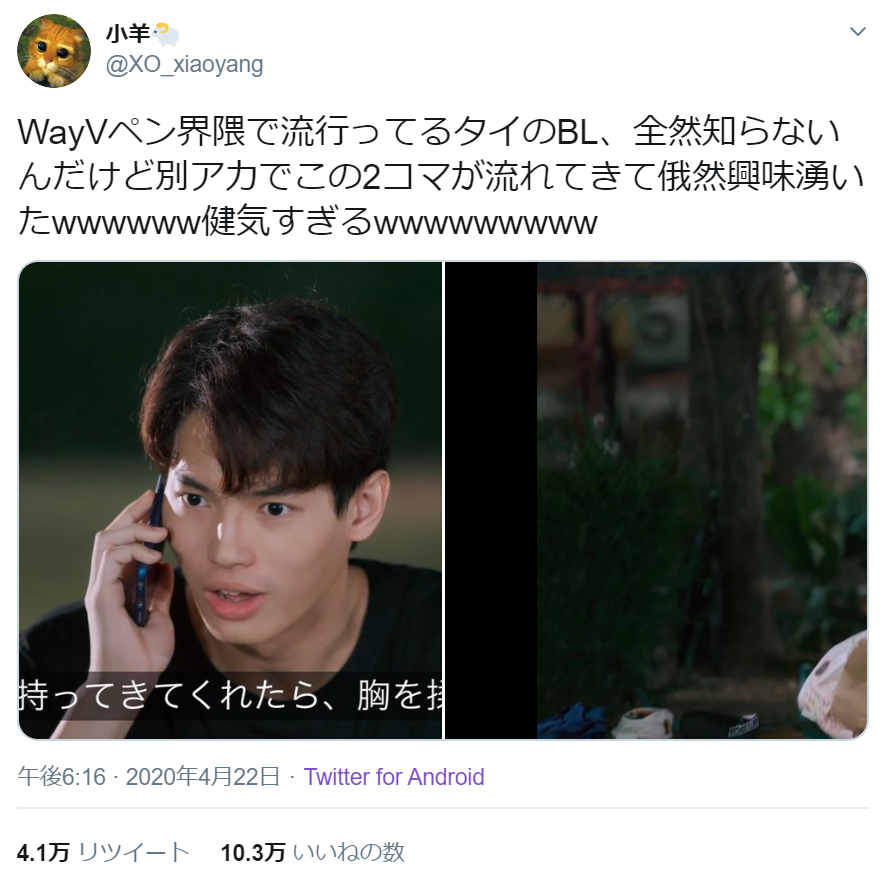Image resolution: width=882 pixels, height=887 pixels.
Task: View the いいねの数 list
Action: [x=349, y=852]
